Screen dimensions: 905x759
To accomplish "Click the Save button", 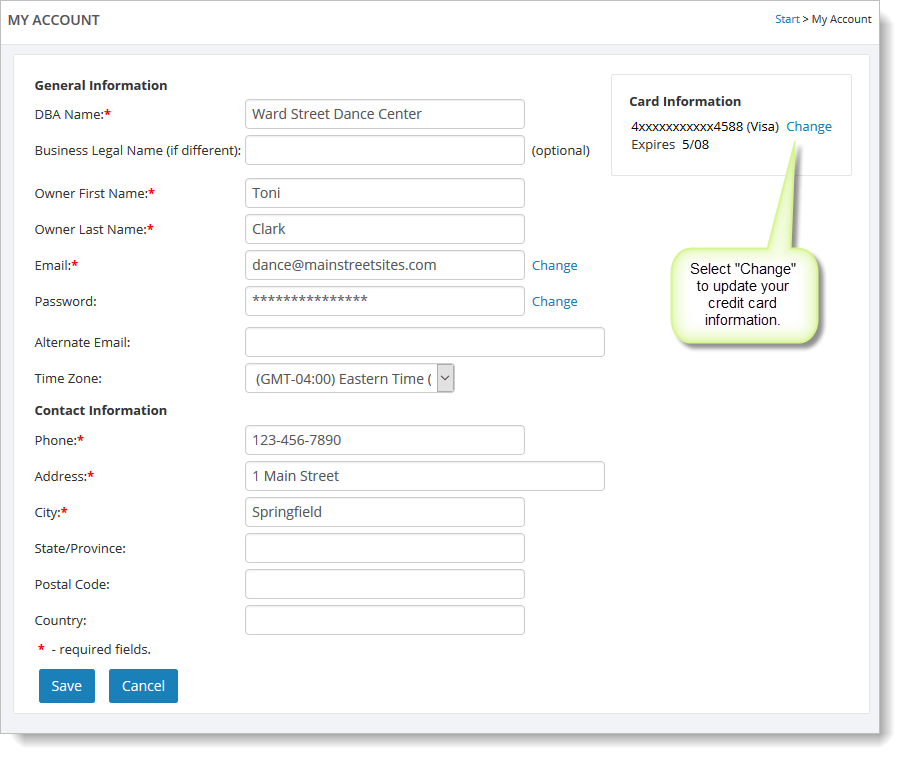I will coord(66,686).
